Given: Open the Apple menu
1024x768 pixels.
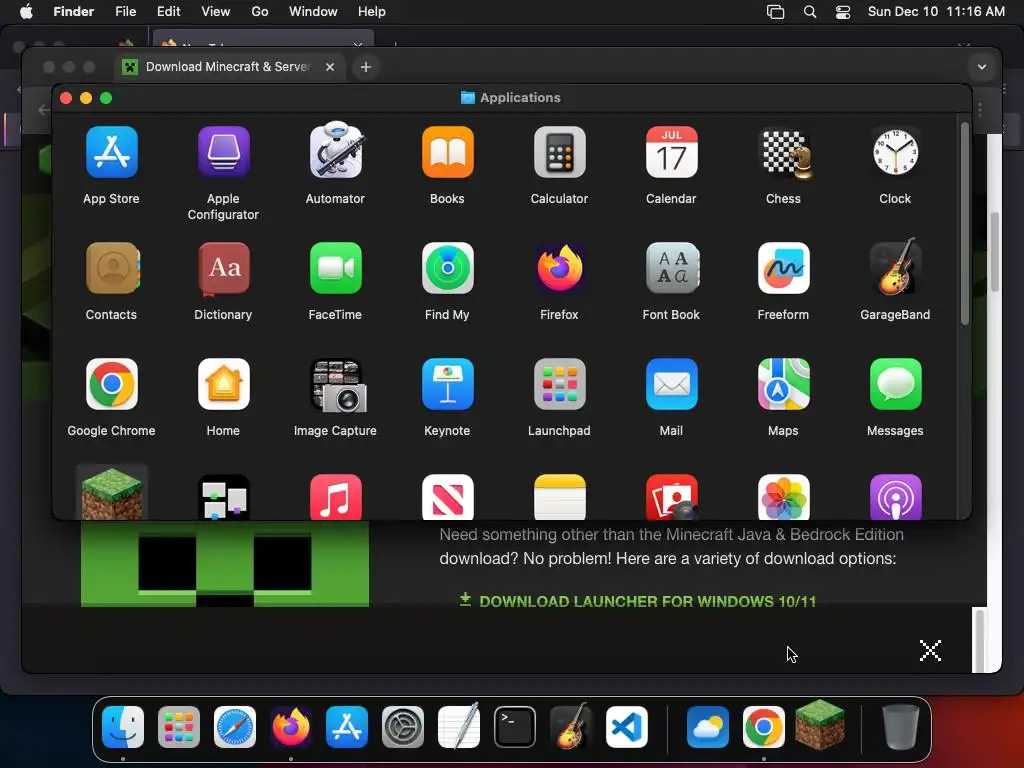Looking at the screenshot, I should (x=26, y=12).
